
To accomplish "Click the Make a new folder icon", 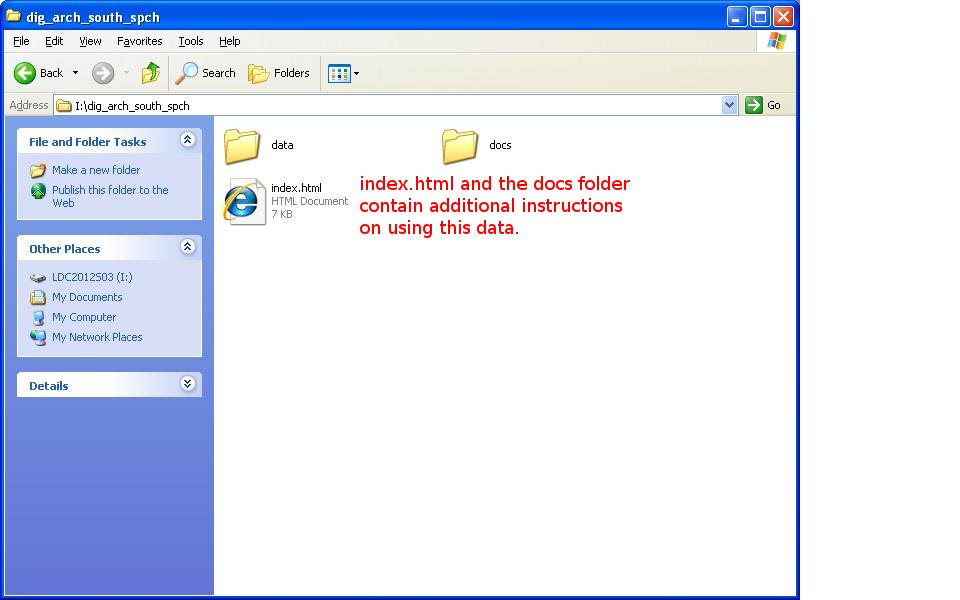I will [38, 170].
